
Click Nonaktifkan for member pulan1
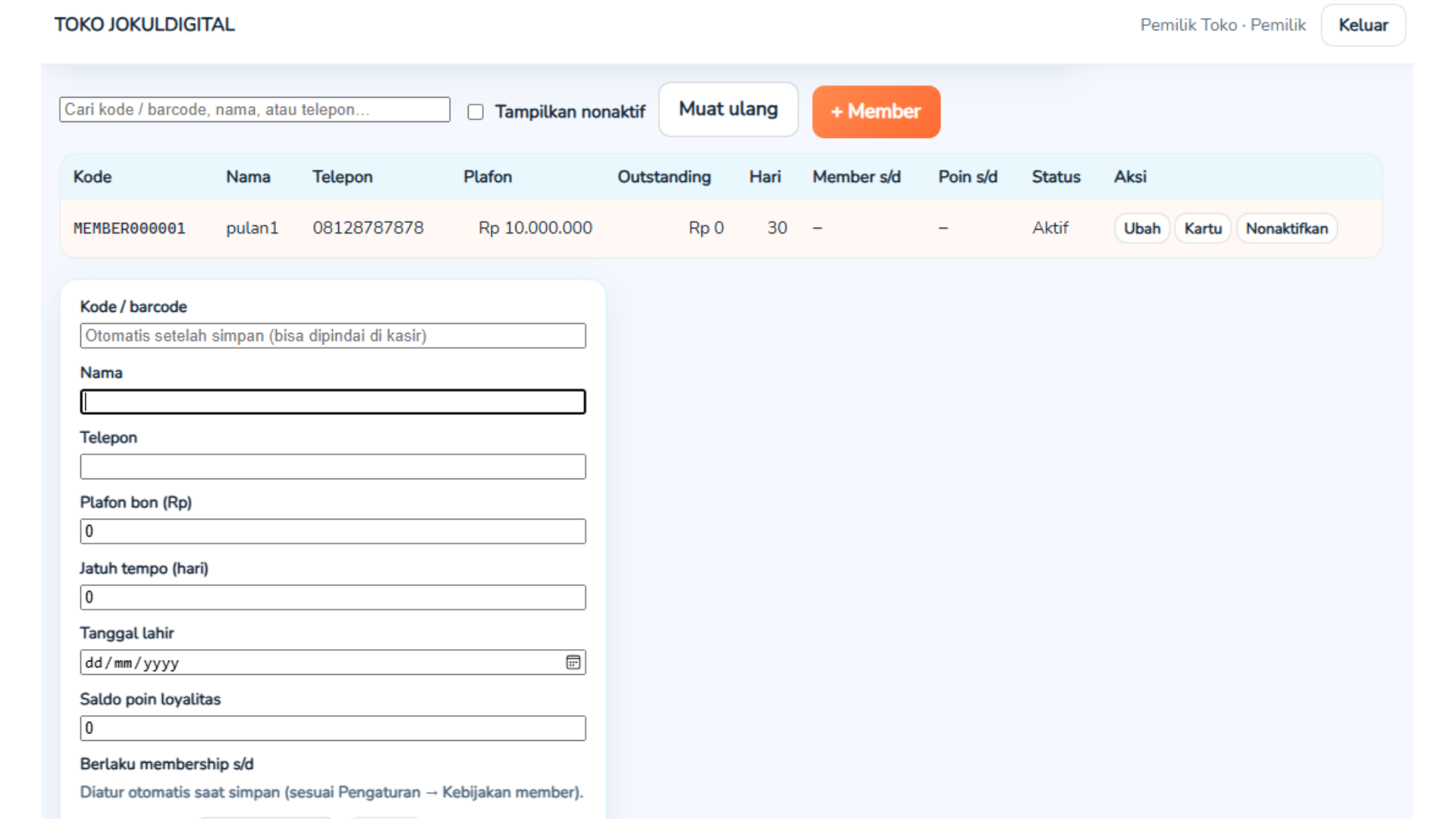1286,228
